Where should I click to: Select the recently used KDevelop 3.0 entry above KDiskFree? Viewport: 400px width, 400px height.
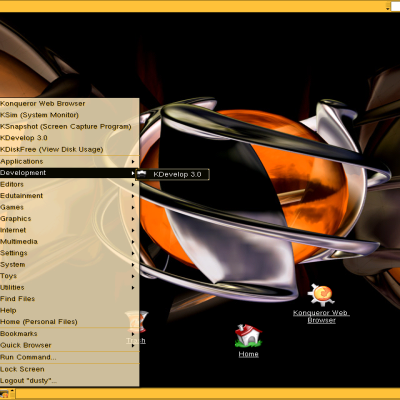pos(69,138)
